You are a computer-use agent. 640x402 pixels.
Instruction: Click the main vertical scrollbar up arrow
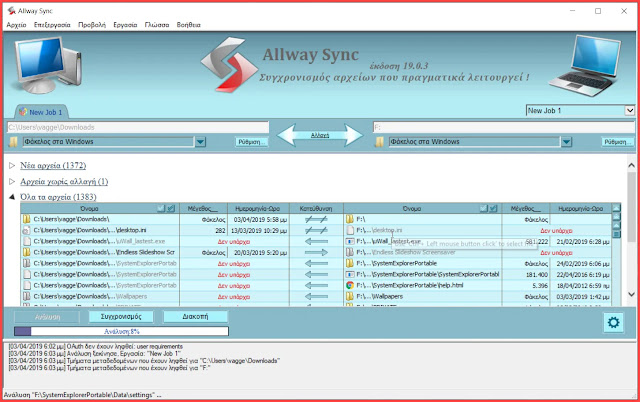point(631,165)
